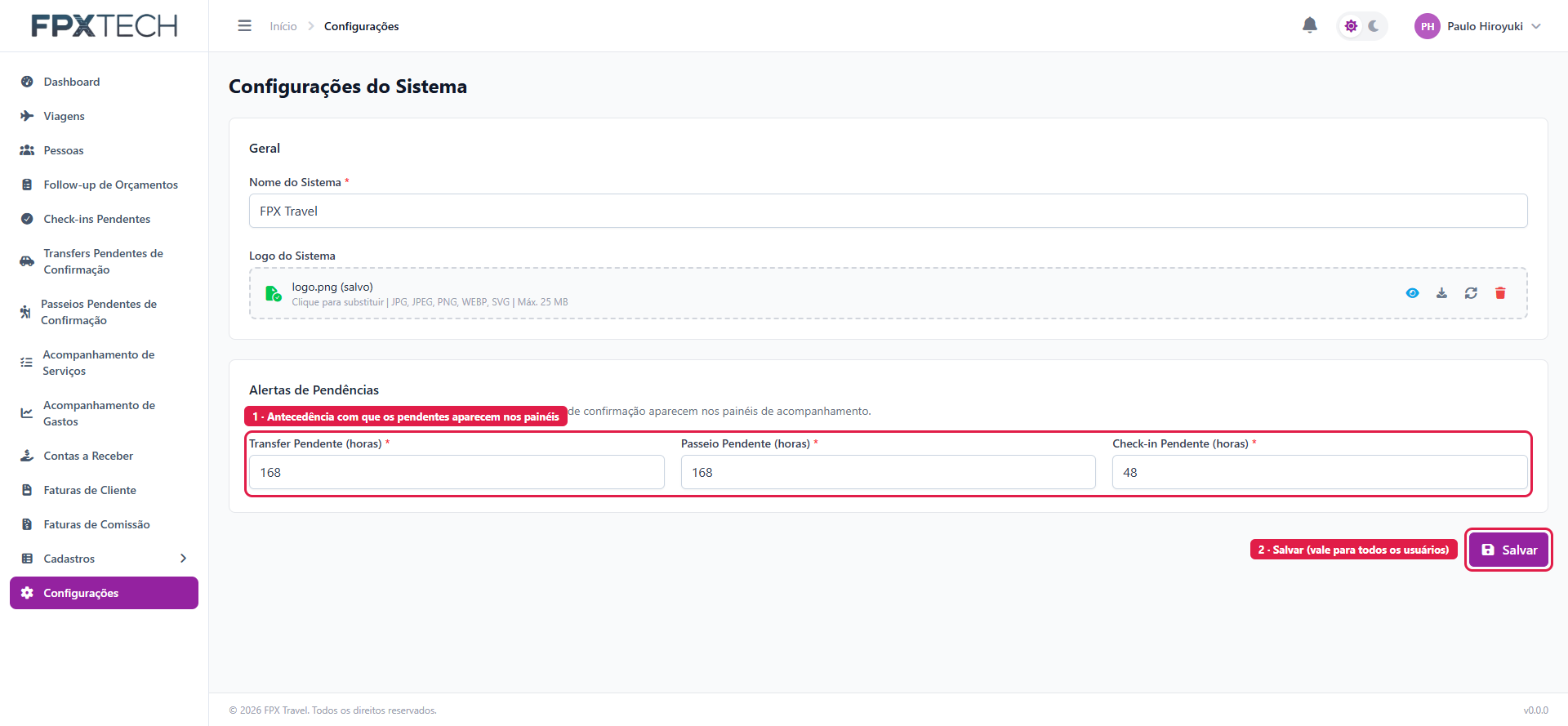Open the Paulo Hiroyuki user dropdown
Image resolution: width=1568 pixels, height=726 pixels.
1478,26
